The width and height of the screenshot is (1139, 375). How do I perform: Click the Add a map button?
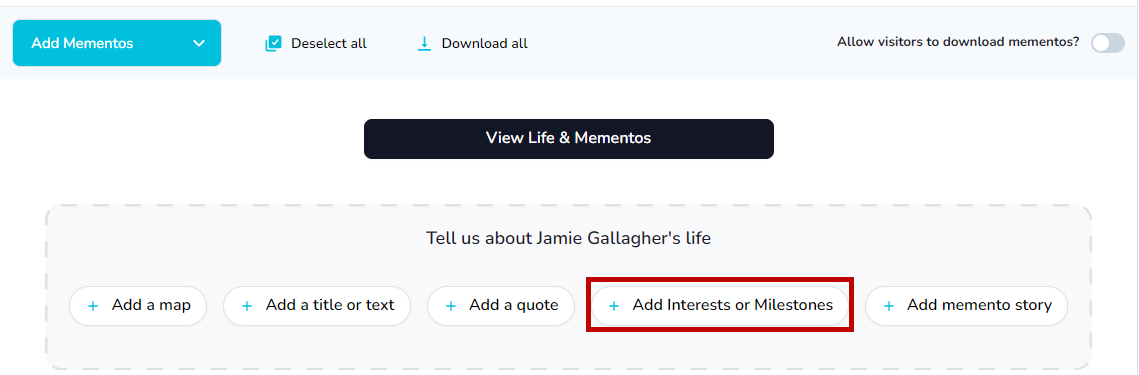point(138,306)
